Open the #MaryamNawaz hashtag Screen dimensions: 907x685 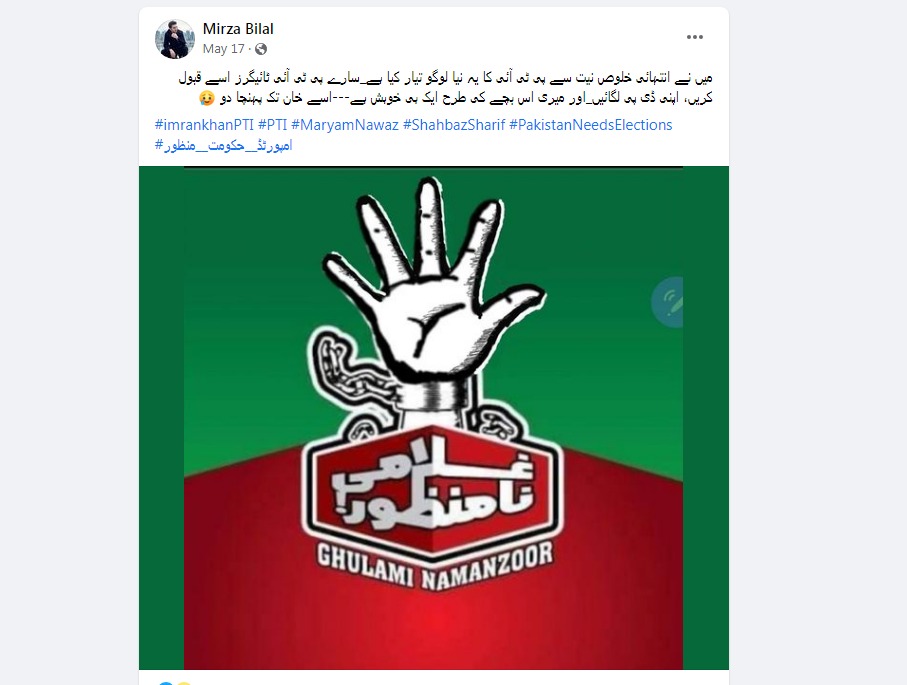(345, 125)
